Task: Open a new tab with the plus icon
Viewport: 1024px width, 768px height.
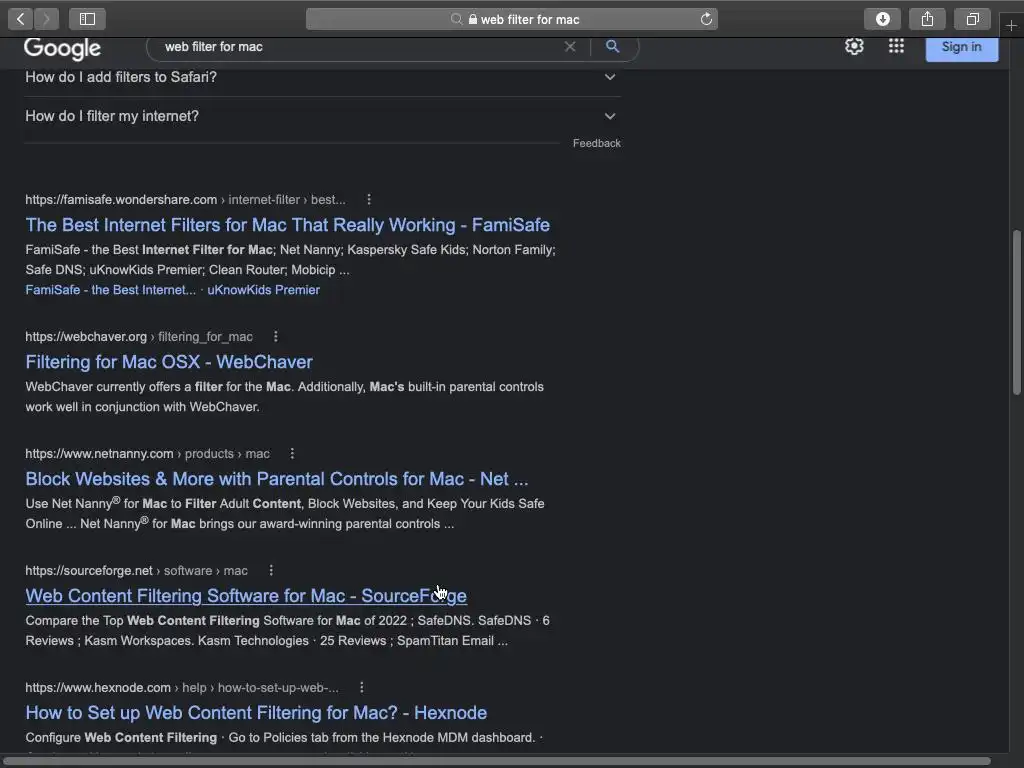Action: 1011,25
